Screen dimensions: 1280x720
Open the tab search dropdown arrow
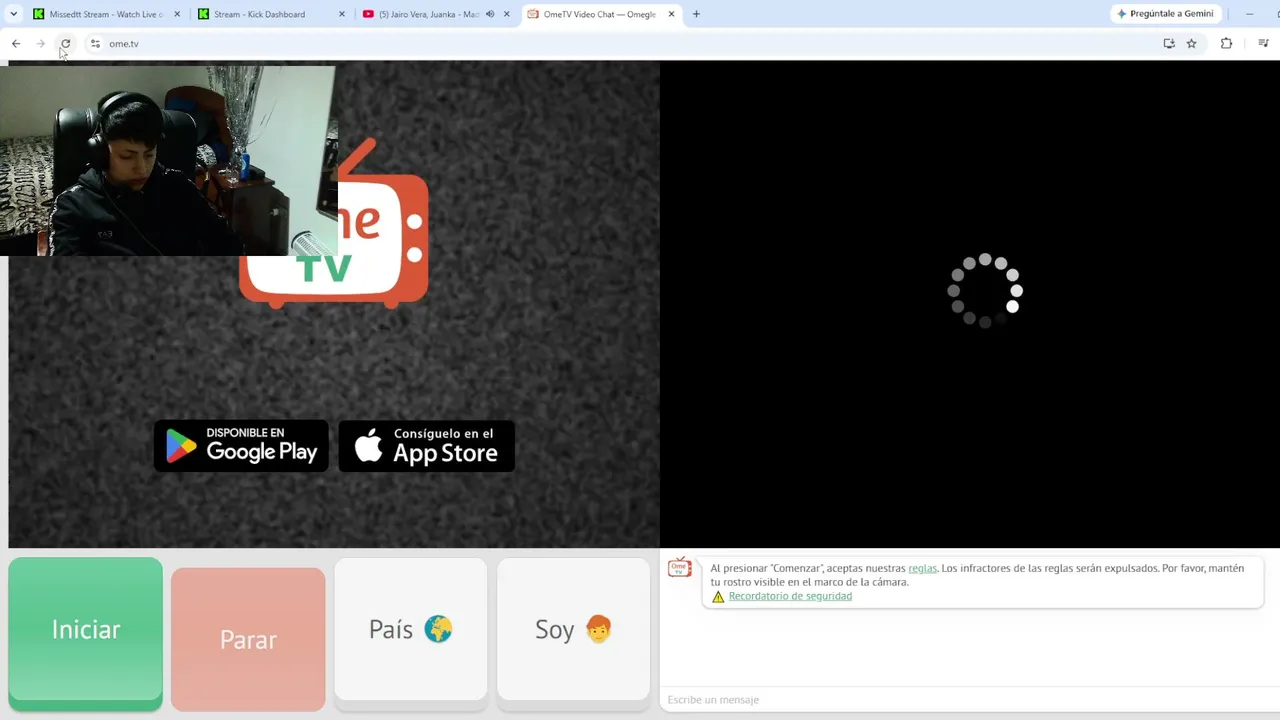coord(14,14)
